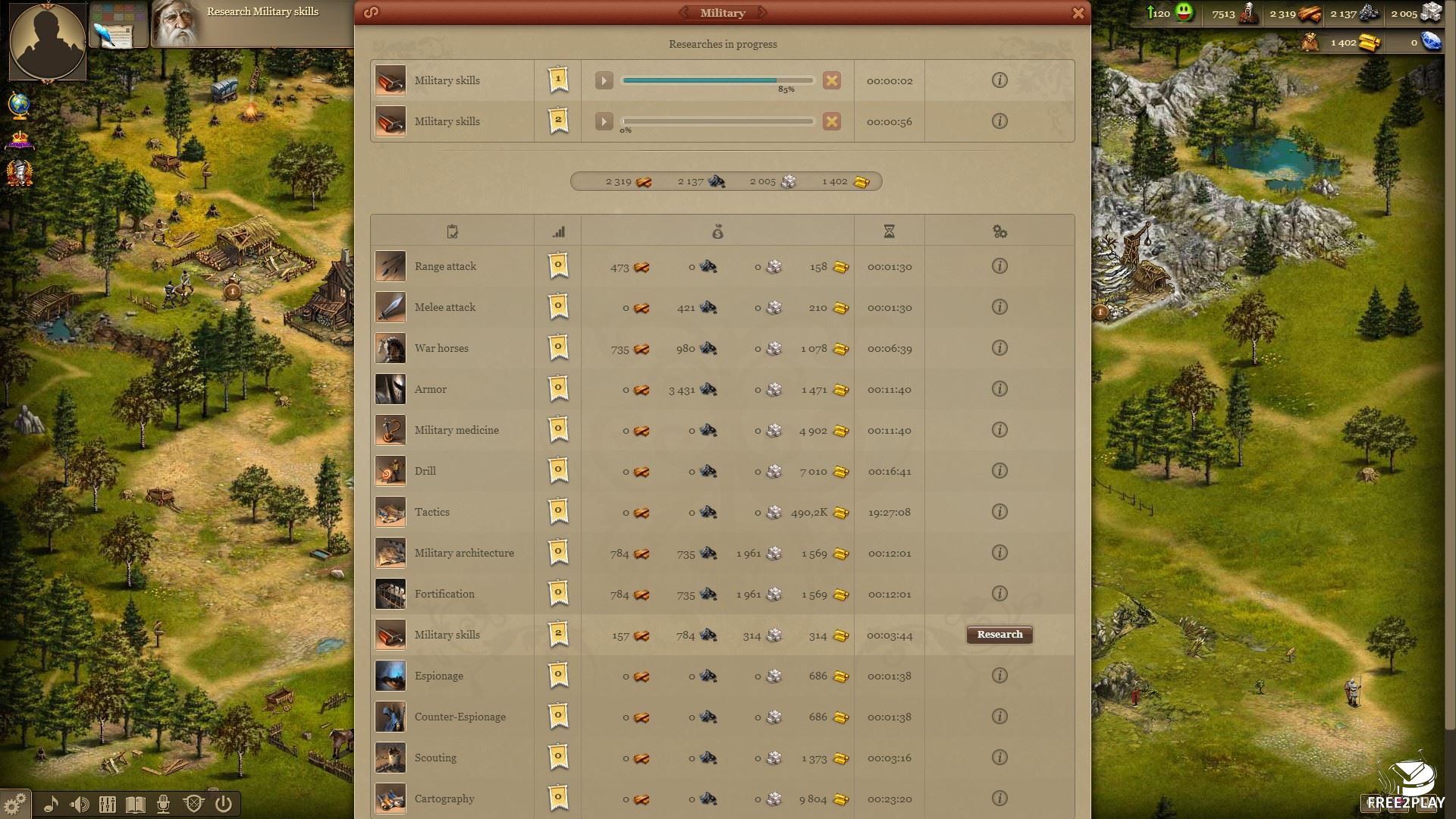
Task: Go to previous category using left Military arrow
Action: click(684, 13)
